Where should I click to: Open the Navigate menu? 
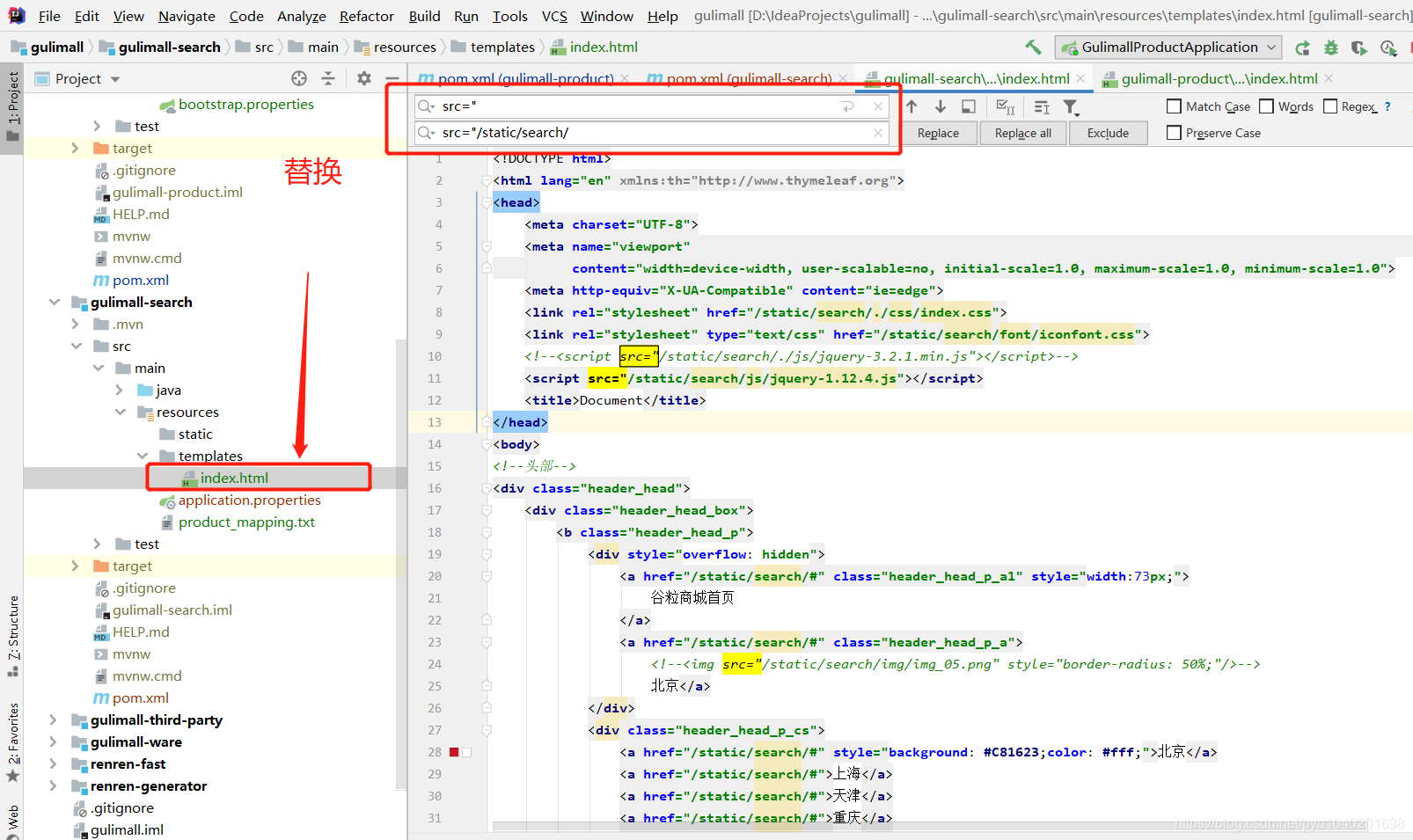pyautogui.click(x=187, y=16)
